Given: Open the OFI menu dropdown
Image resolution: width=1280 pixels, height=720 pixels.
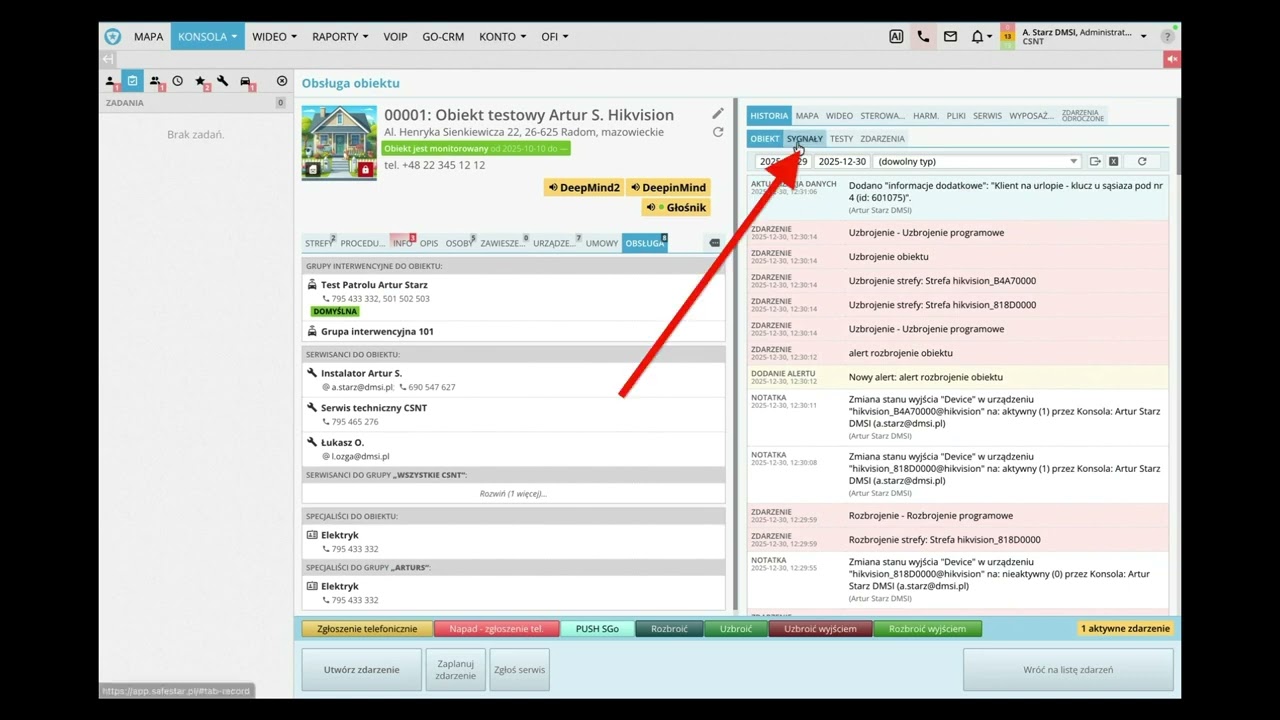Looking at the screenshot, I should coord(555,36).
